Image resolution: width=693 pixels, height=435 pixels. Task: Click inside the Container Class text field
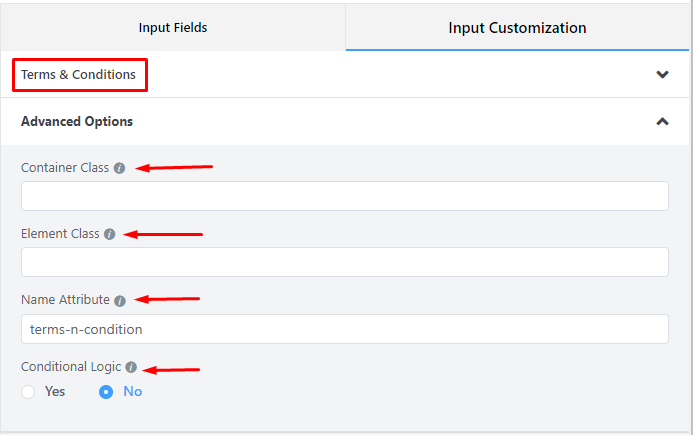pos(344,196)
